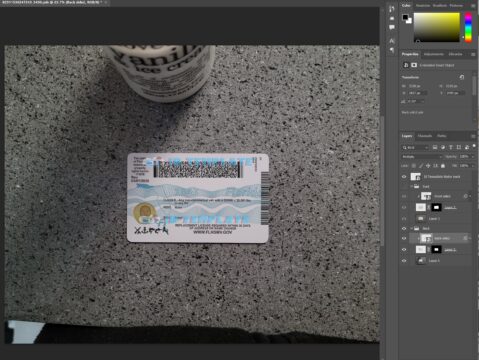Viewport: 479px width, 360px height.
Task: Open the layer Opacity dropdown
Action: (466, 156)
